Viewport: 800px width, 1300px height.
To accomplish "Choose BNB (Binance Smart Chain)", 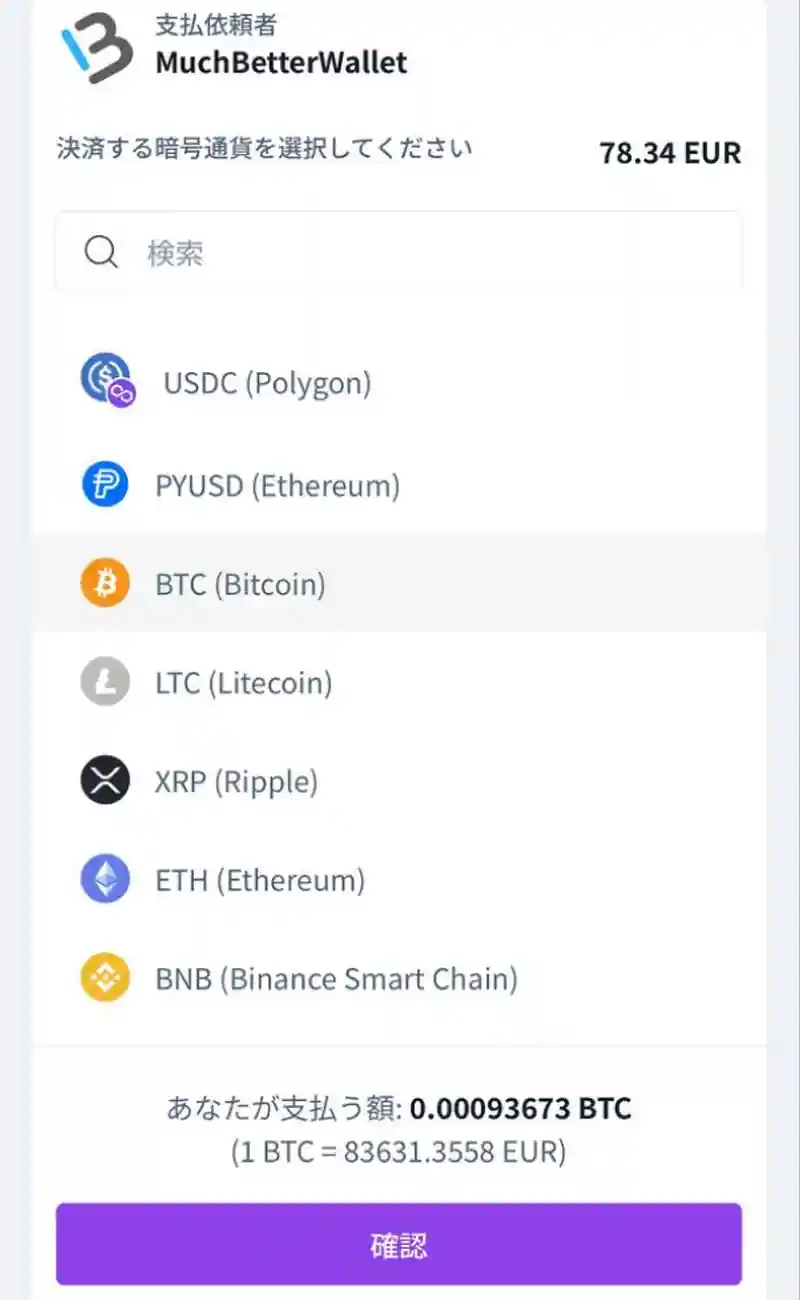I will 336,979.
